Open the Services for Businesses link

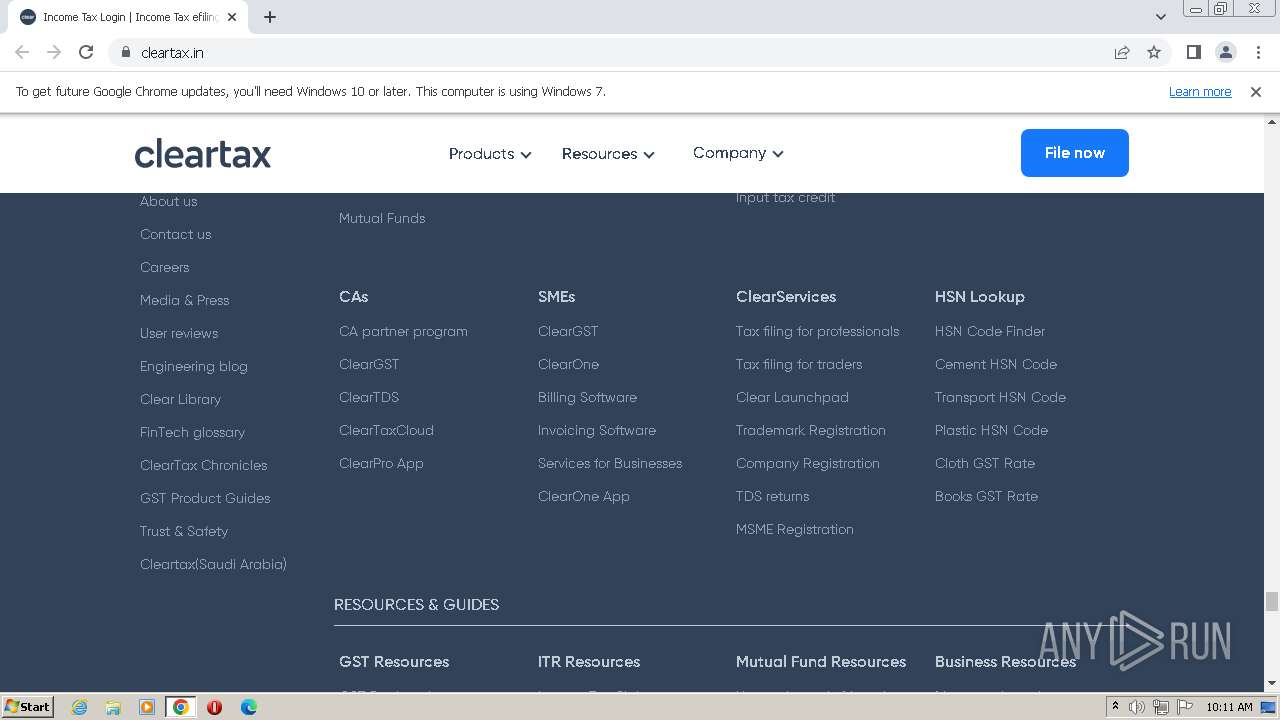tap(610, 463)
